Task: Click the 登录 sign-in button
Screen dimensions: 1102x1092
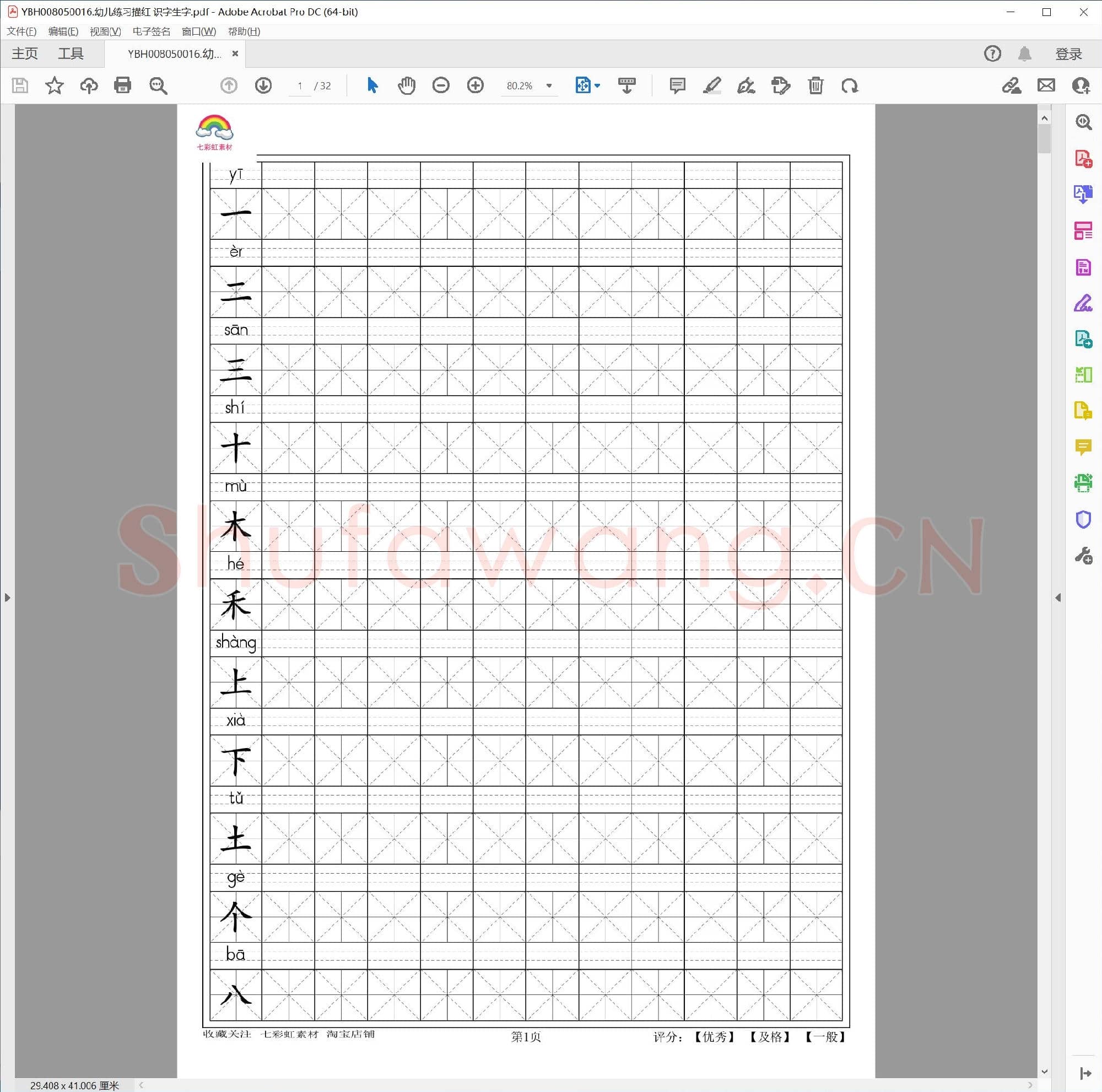Action: 1068,53
